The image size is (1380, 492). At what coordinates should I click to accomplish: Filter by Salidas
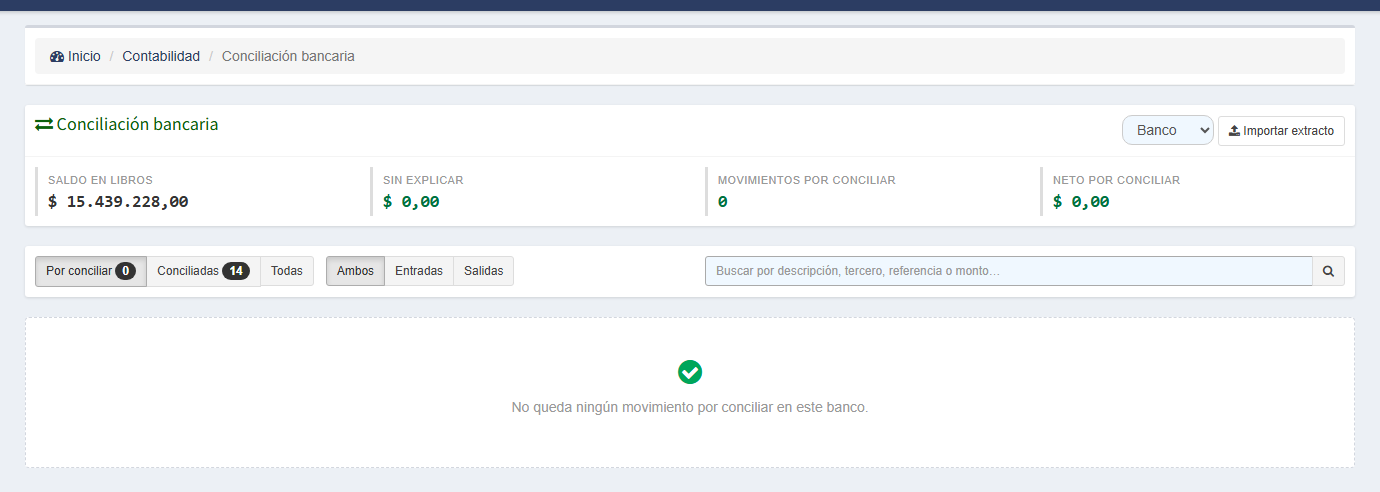coord(484,271)
